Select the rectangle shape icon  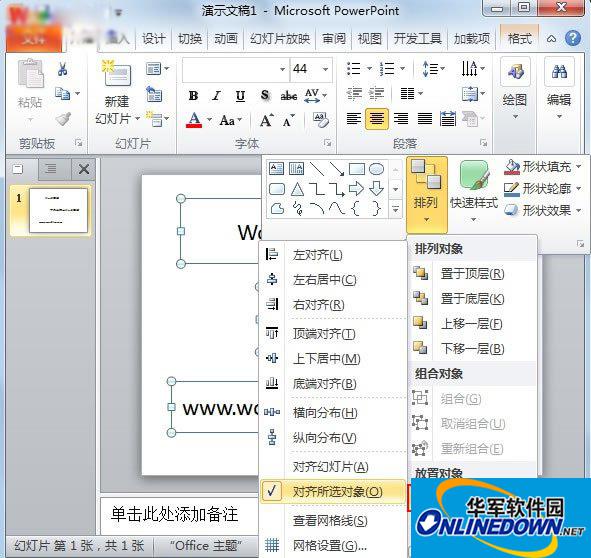point(357,169)
